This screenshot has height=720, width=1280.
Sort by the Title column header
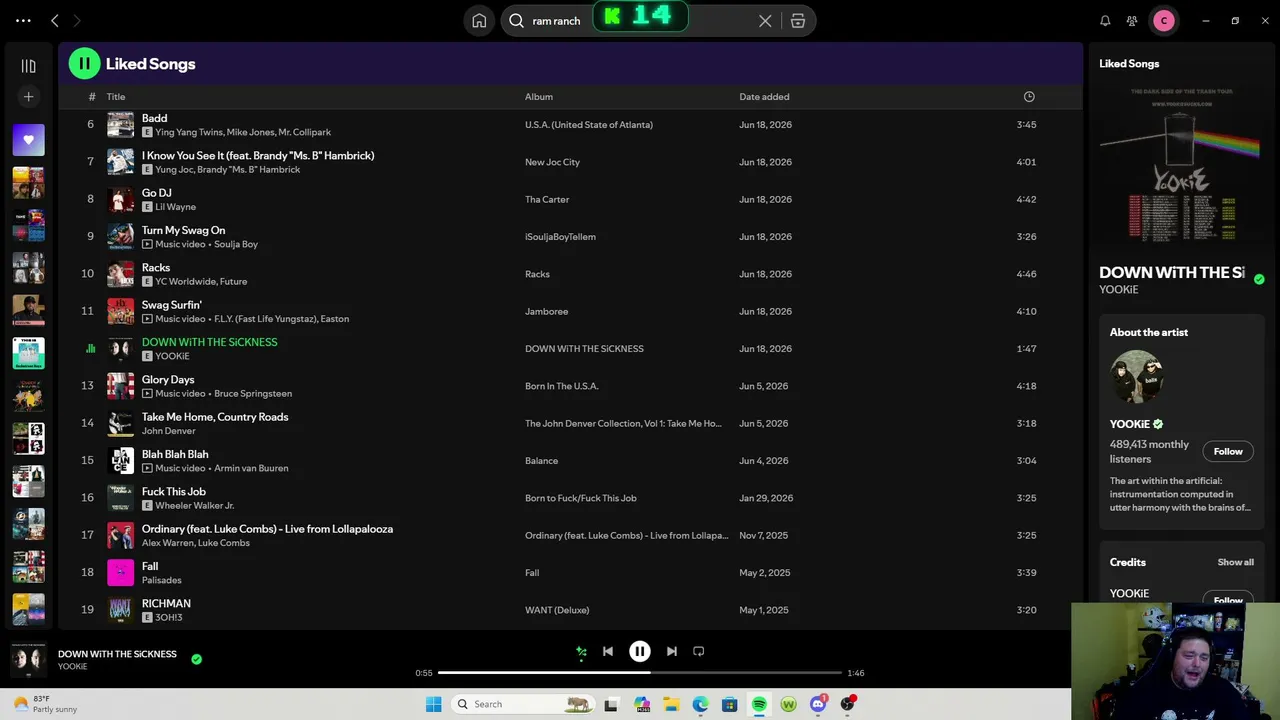click(116, 97)
